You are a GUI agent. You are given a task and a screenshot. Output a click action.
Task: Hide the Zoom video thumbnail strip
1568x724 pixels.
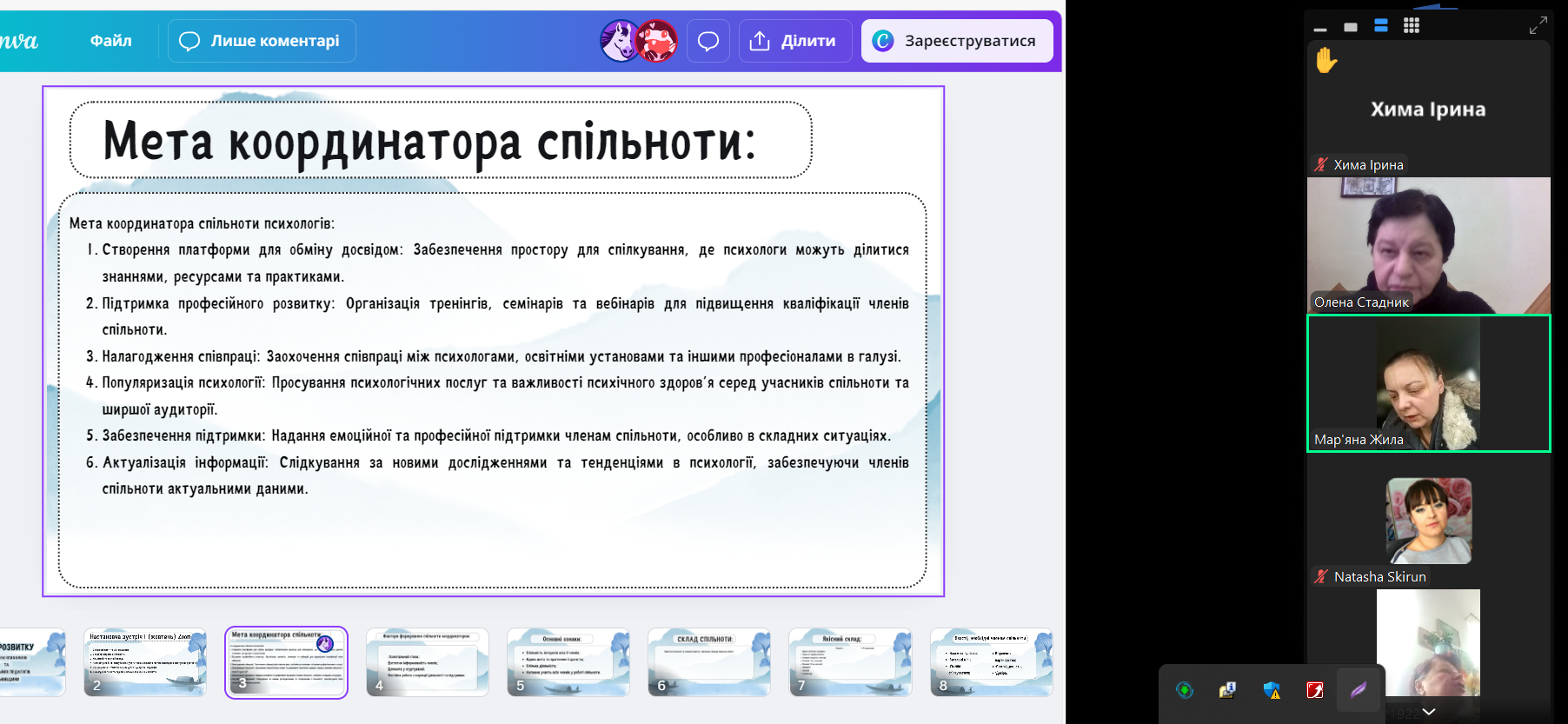tap(1320, 29)
